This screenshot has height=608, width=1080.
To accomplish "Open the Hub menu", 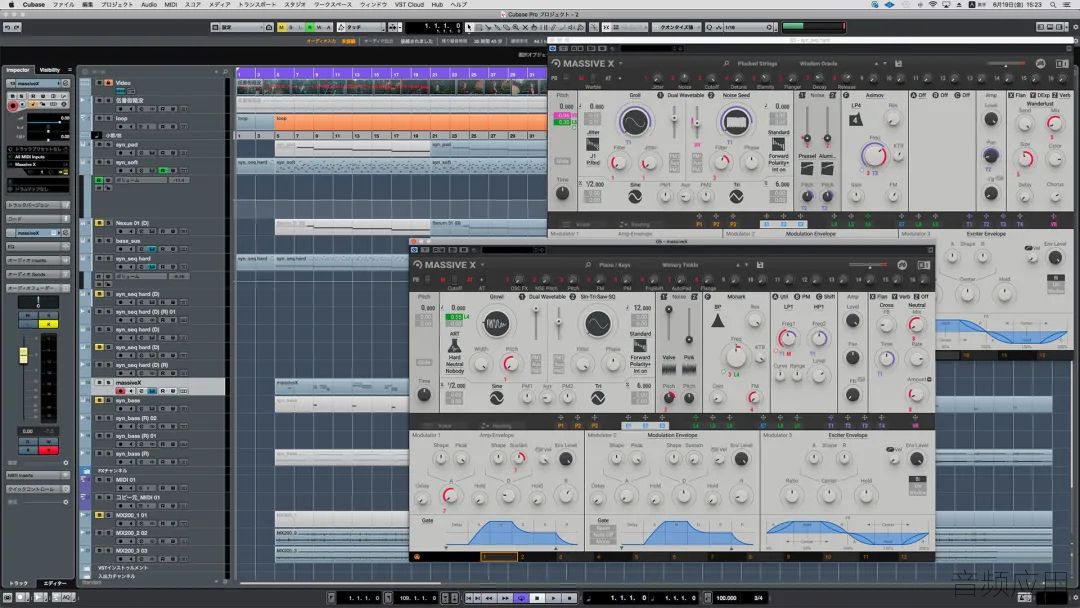I will point(437,5).
